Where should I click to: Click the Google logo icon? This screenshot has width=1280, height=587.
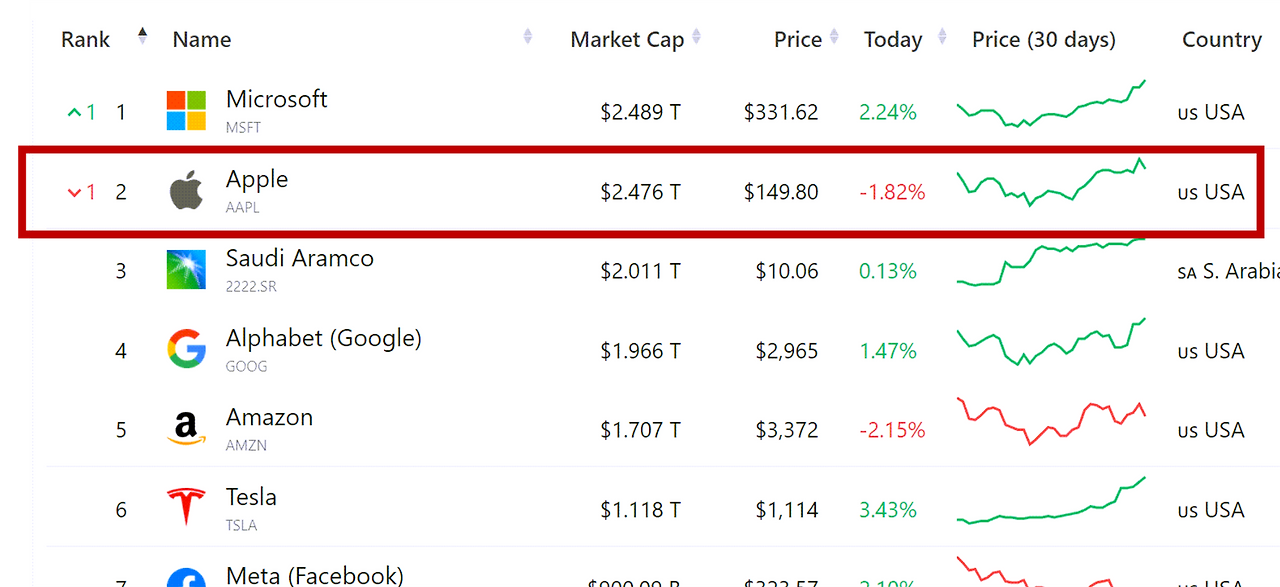pos(186,349)
